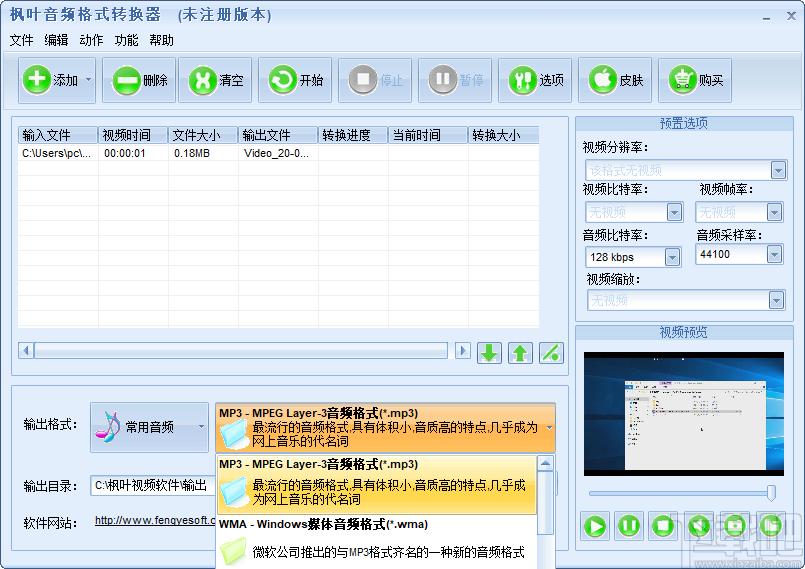This screenshot has height=569, width=805.
Task: Click the Pause (暂停) toolbar button
Action: (455, 81)
